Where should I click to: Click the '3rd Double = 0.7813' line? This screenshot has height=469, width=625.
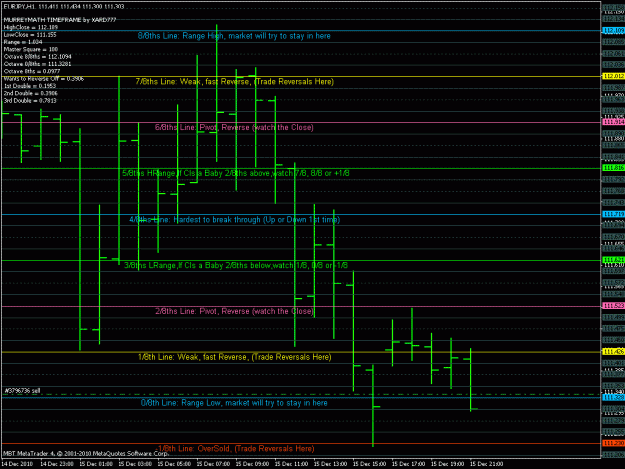tap(30, 100)
